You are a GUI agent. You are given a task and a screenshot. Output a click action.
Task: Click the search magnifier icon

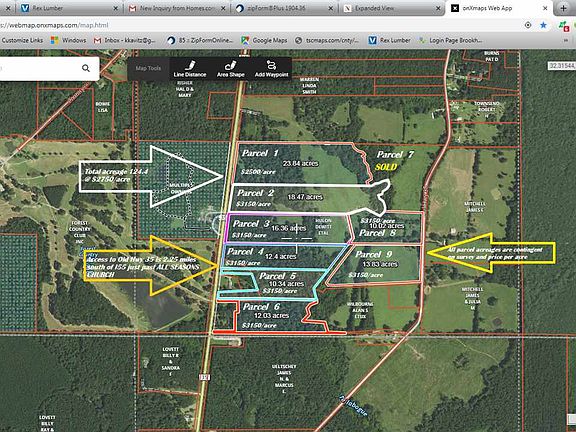click(86, 68)
